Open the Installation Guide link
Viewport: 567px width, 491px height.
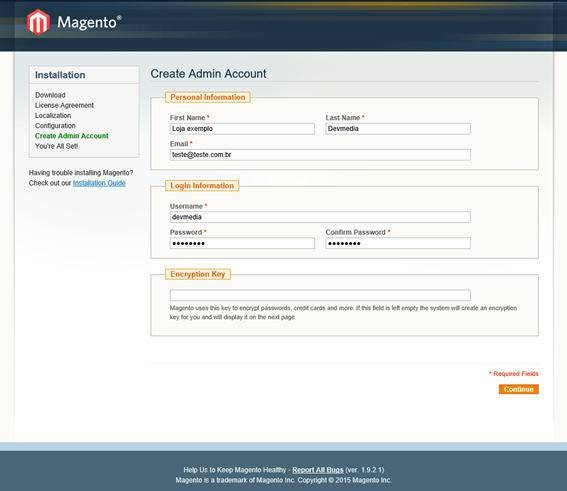(99, 183)
